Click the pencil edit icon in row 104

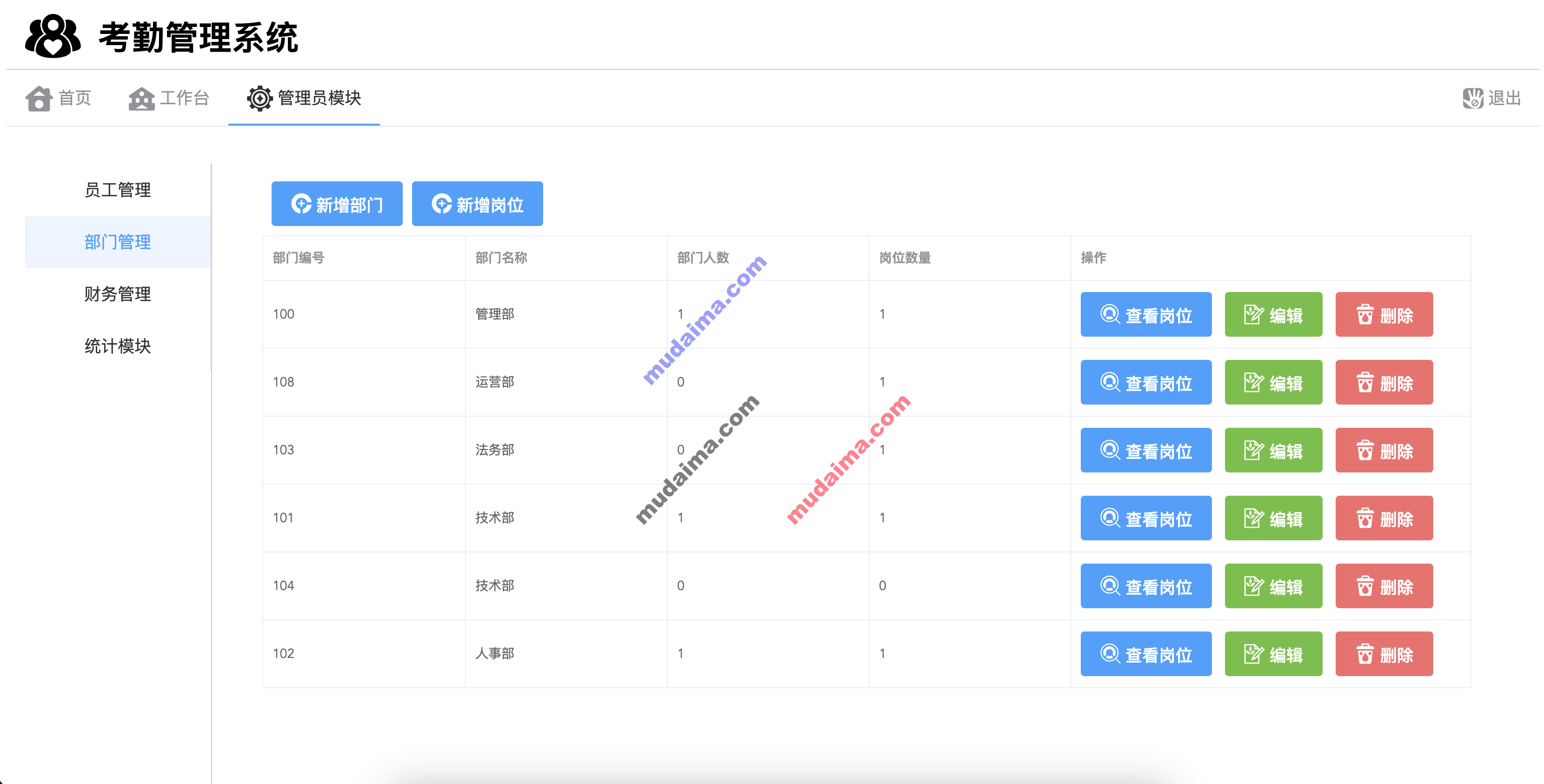point(1254,585)
